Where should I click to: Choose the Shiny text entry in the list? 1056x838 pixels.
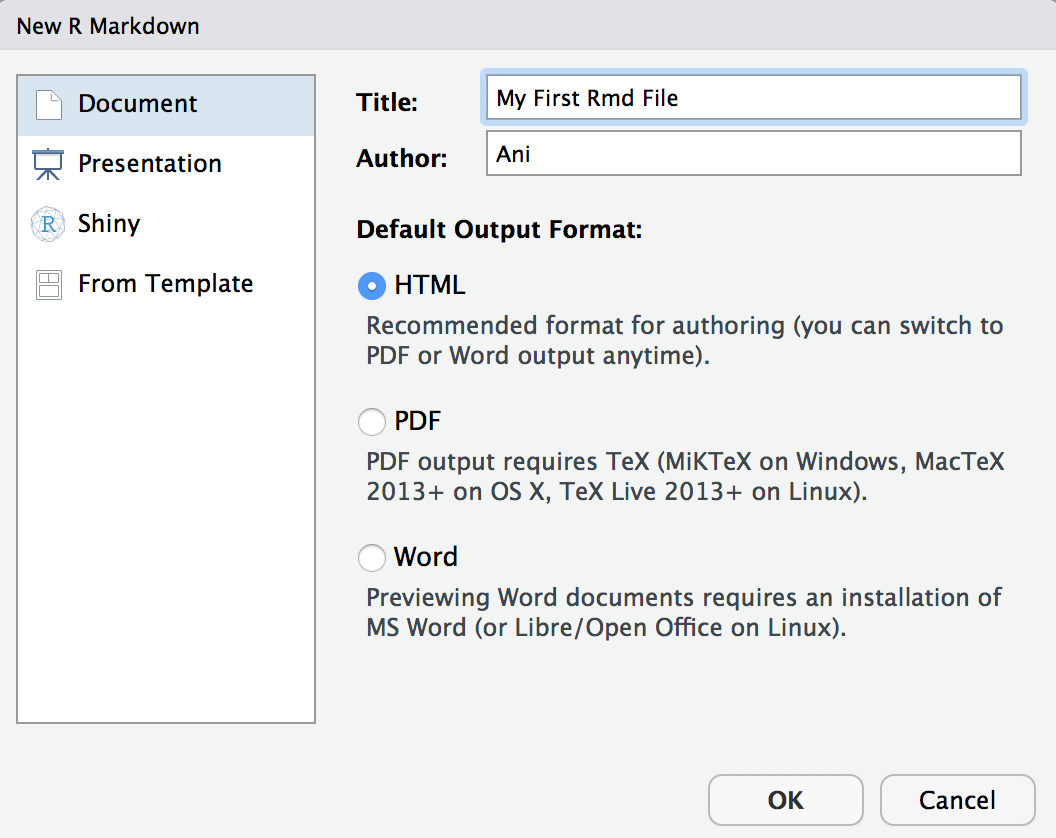click(x=109, y=224)
